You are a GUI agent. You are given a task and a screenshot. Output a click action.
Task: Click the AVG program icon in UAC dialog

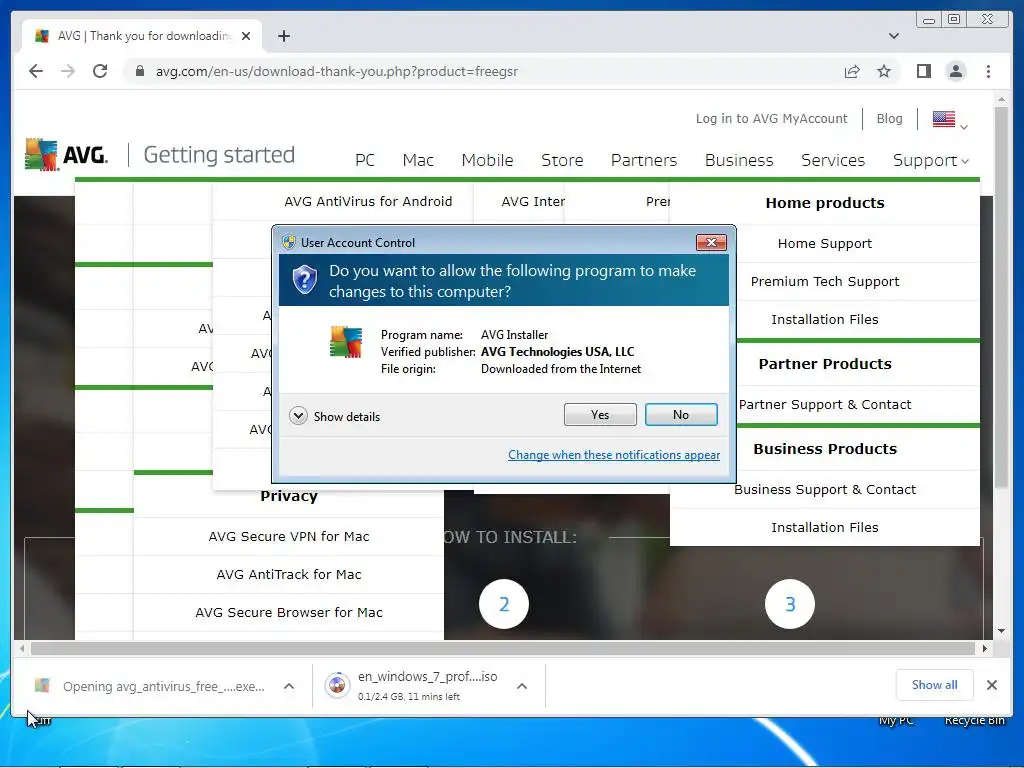pos(346,342)
